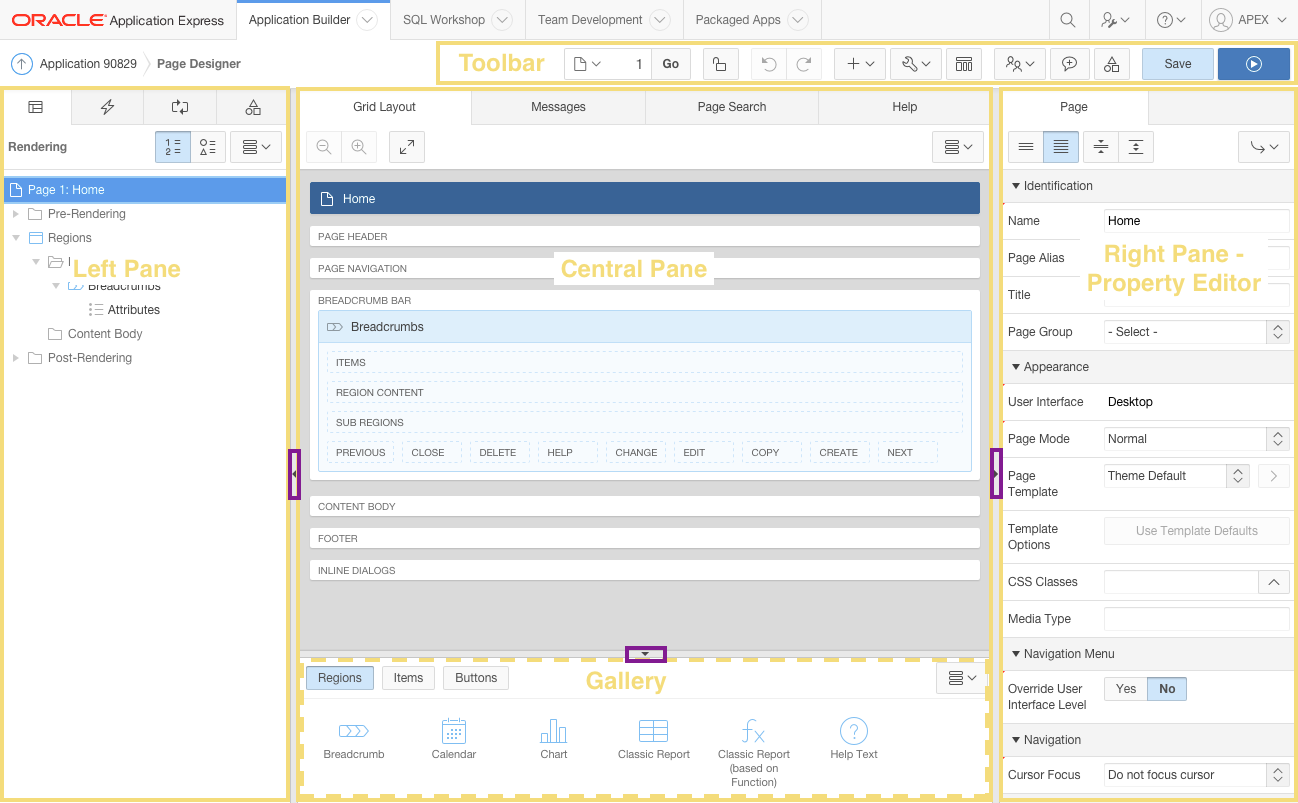1298x803 pixels.
Task: Redo the last change
Action: coord(804,64)
